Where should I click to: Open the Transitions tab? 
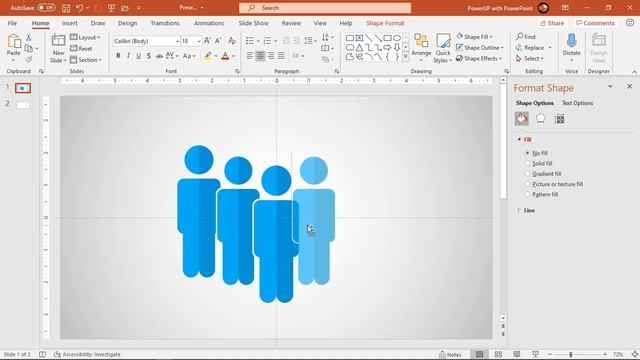[x=165, y=23]
